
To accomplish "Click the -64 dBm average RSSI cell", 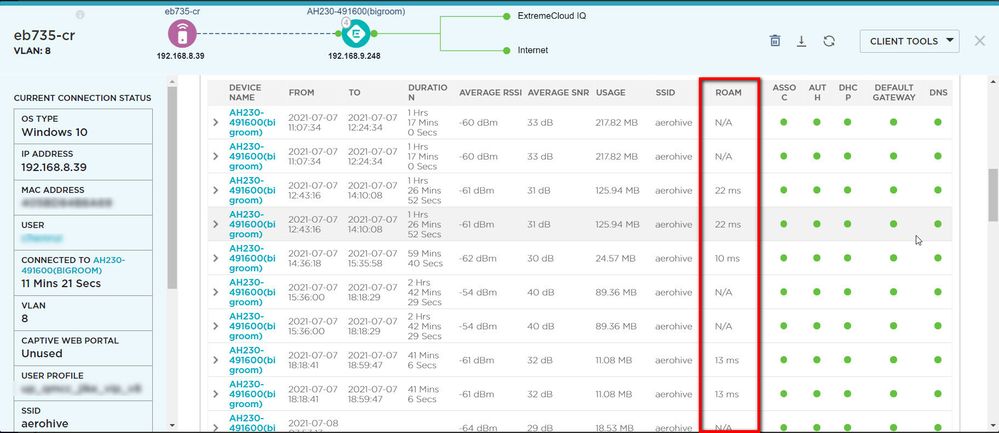I will [x=478, y=427].
